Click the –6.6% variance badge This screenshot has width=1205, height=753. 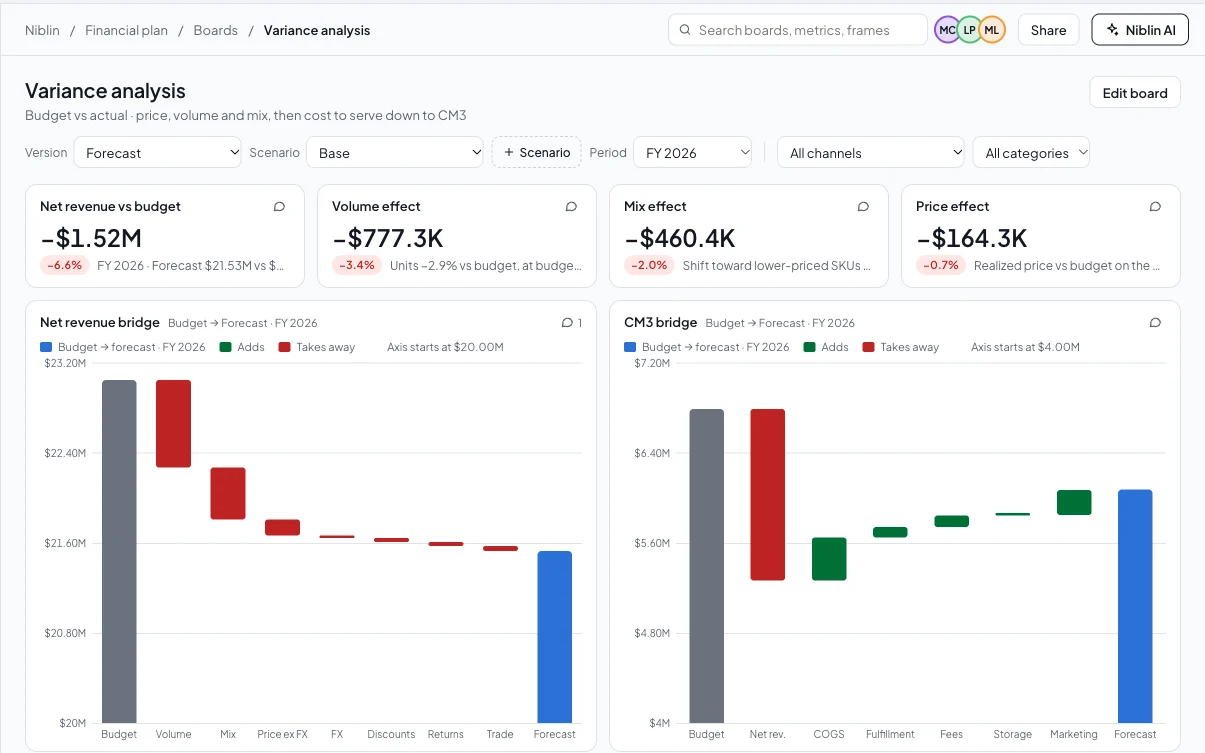(x=65, y=265)
